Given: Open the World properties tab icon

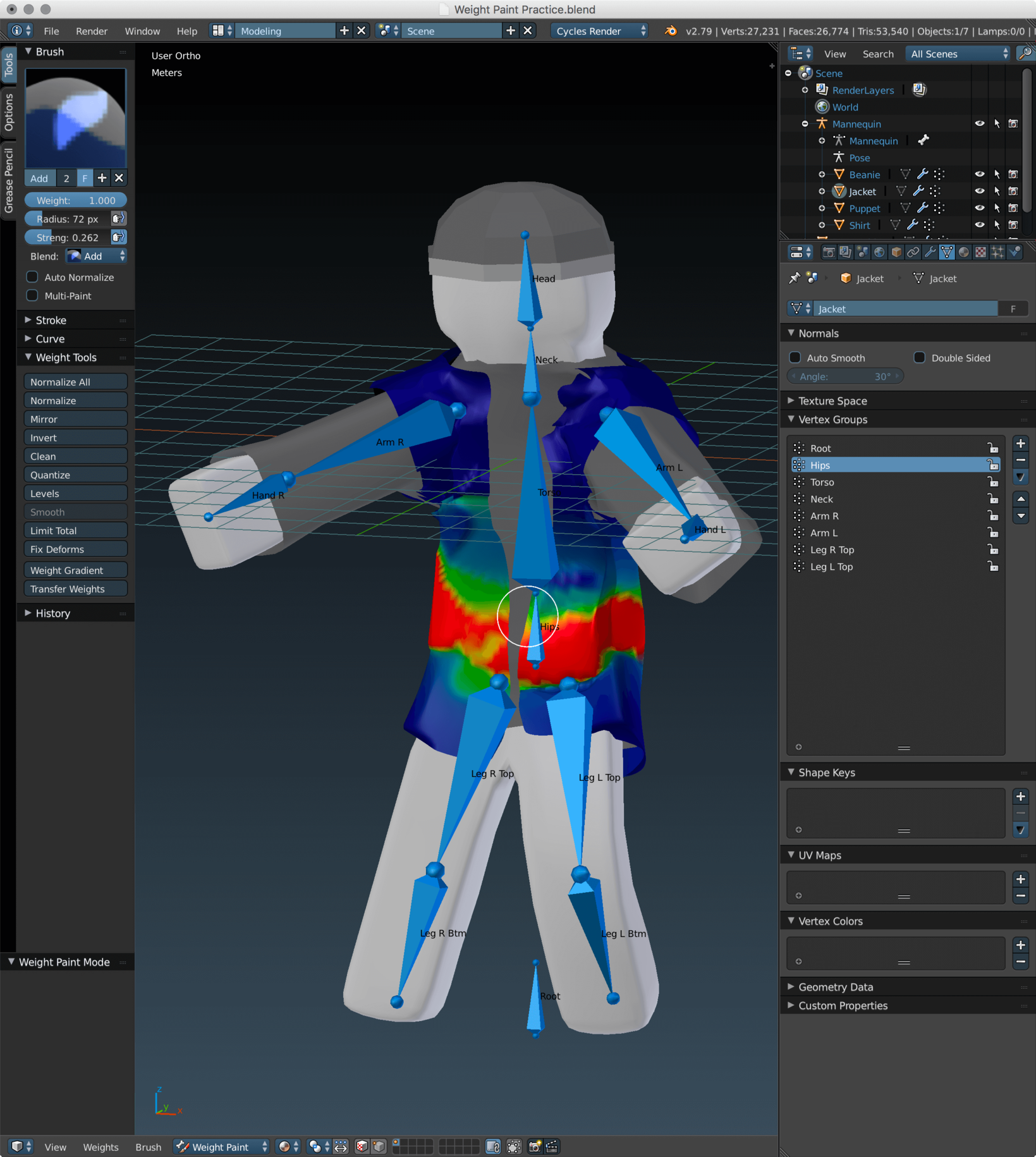Looking at the screenshot, I should pos(879,253).
